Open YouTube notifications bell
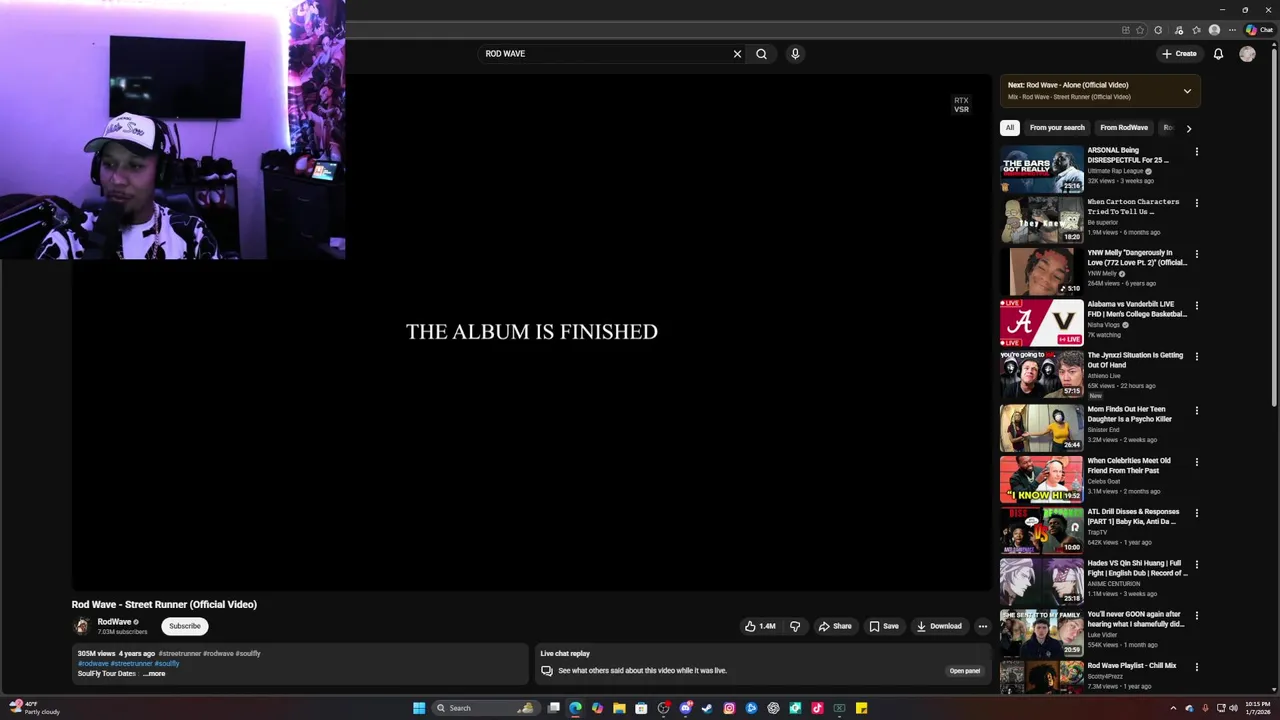This screenshot has width=1280, height=720. (1218, 54)
